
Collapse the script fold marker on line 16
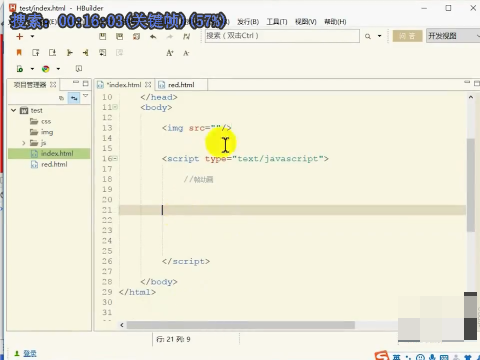[x=115, y=159]
